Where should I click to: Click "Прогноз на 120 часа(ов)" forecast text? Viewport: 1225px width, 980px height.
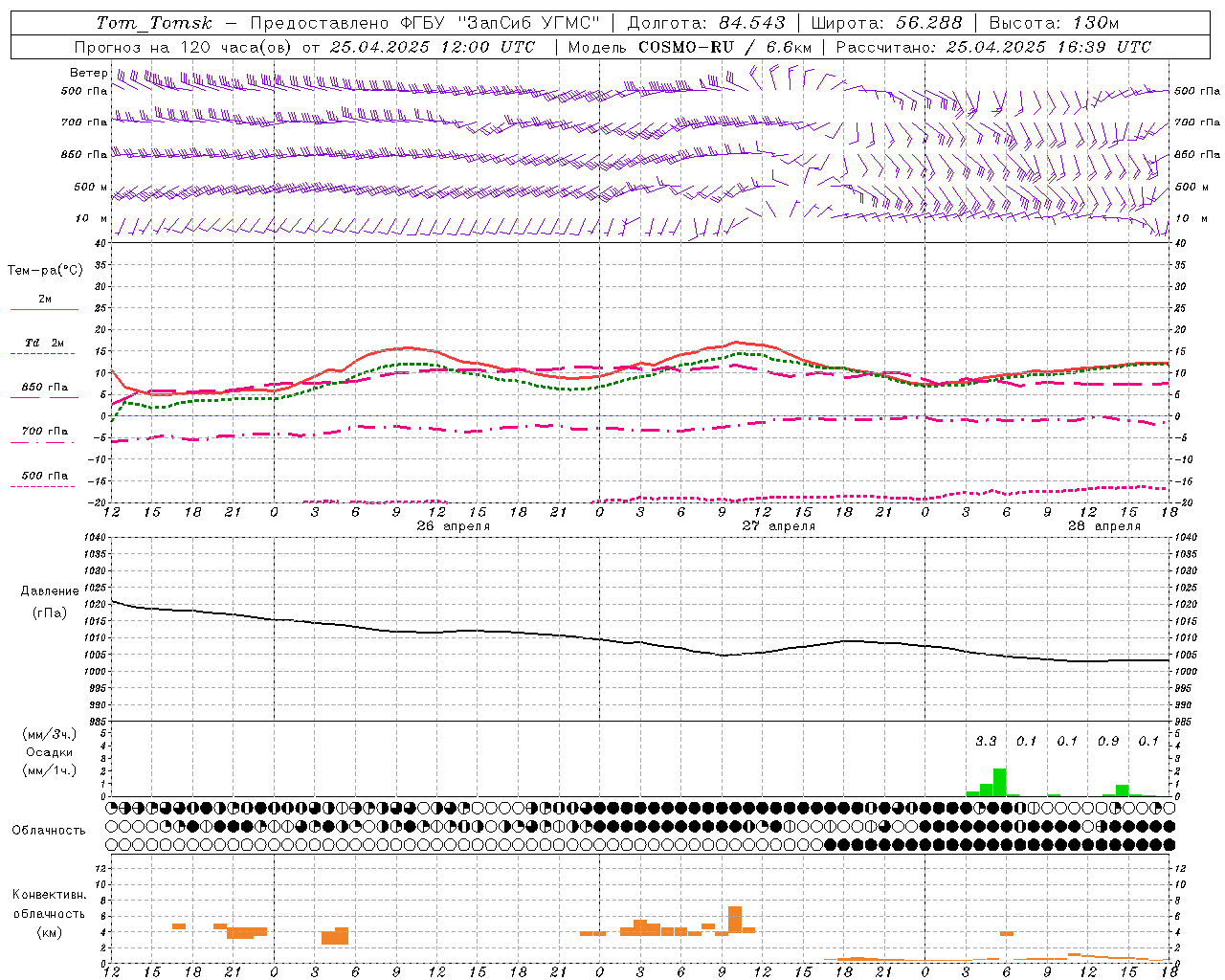pyautogui.click(x=184, y=47)
